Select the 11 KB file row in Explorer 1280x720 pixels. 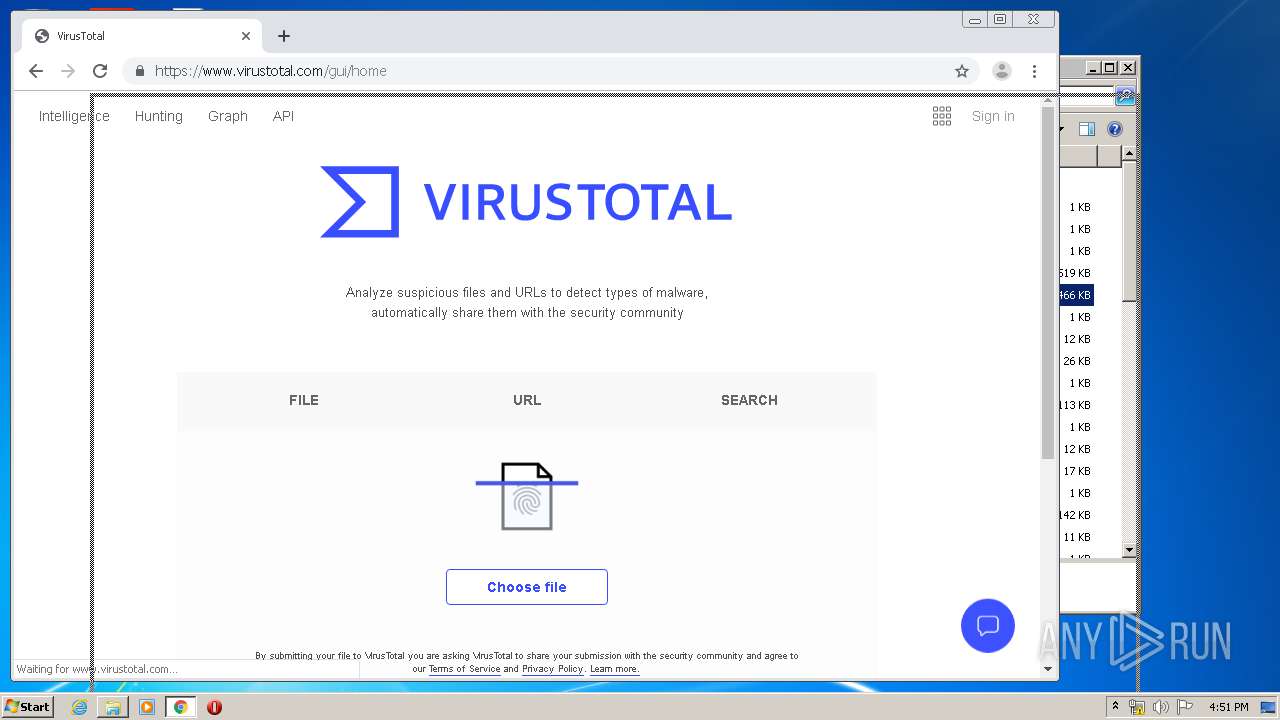coord(1077,537)
